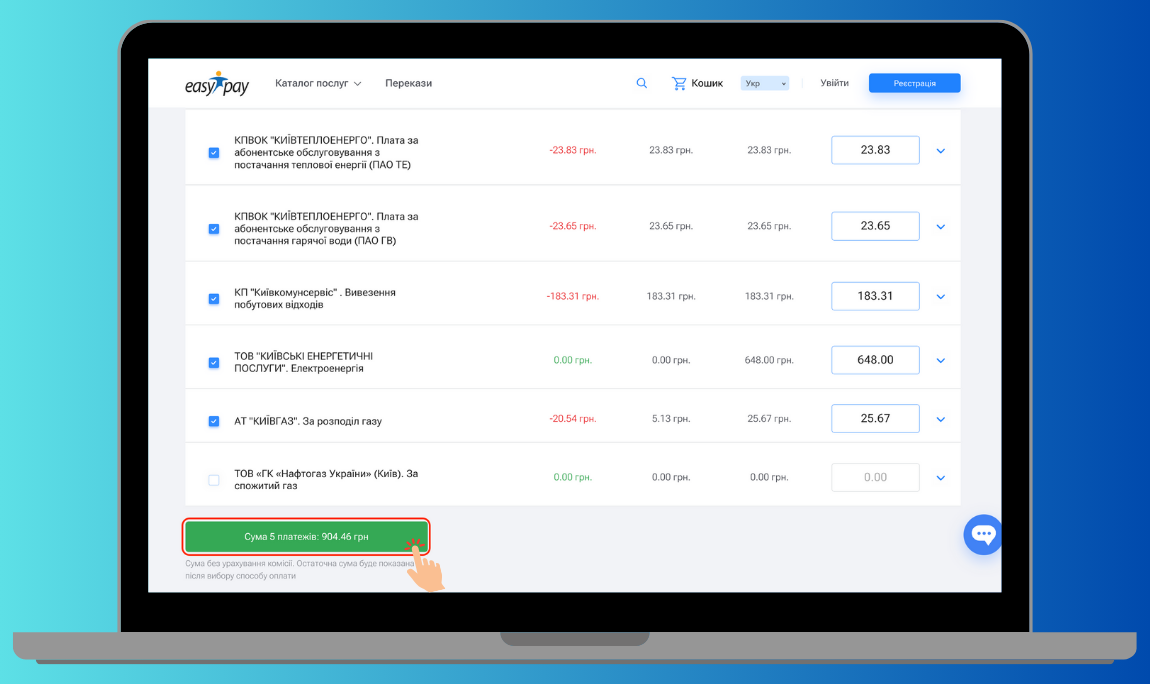Uncheck the КП Київкомунсервіс waste removal checkbox
The image size is (1150, 684).
(x=214, y=298)
